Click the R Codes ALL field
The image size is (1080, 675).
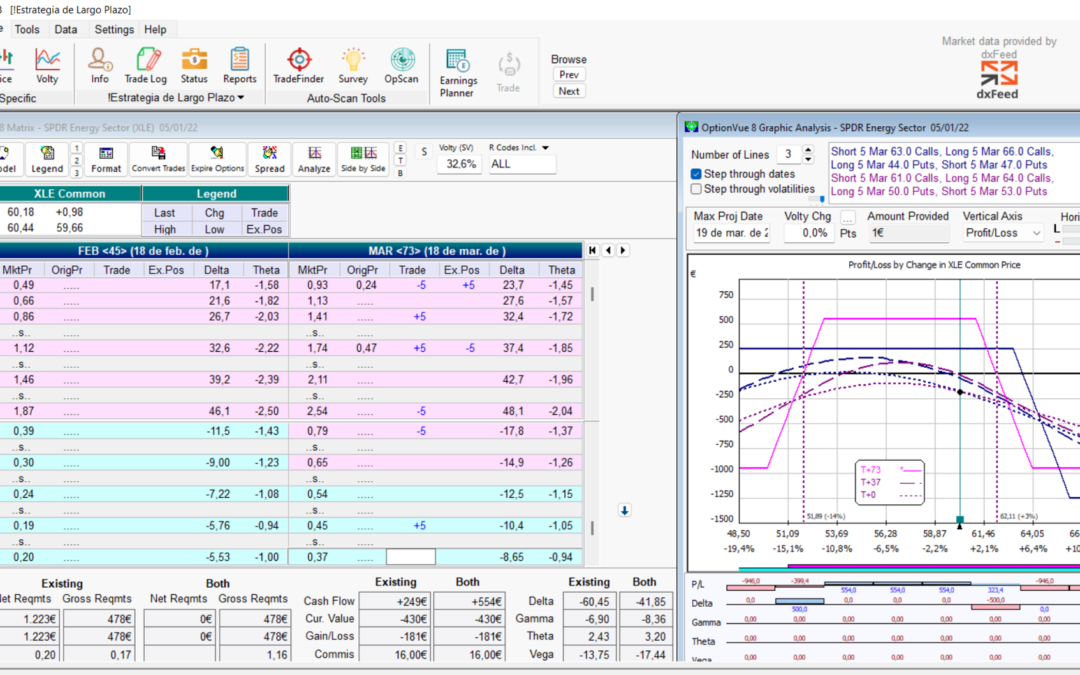pos(522,164)
